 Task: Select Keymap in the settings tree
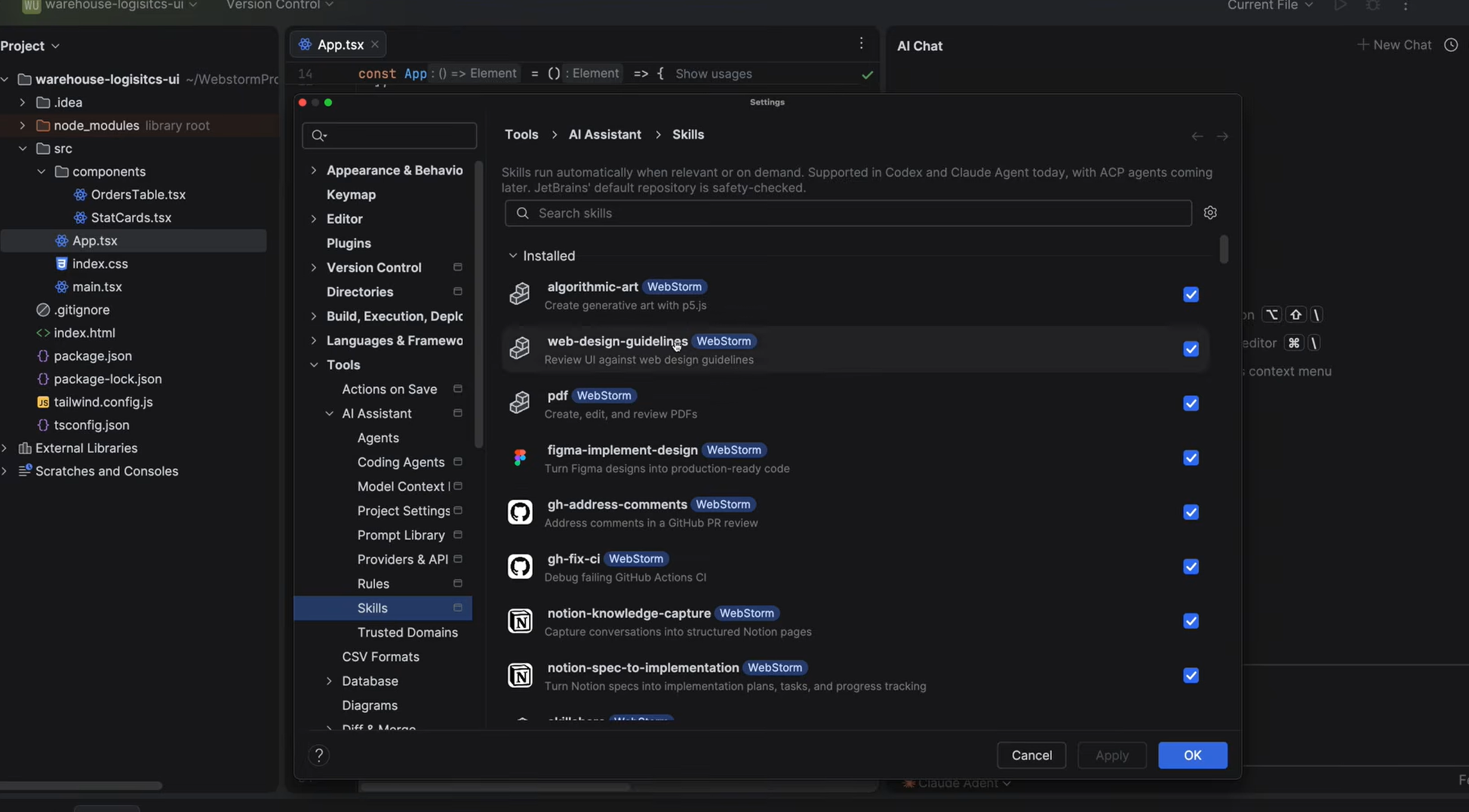pyautogui.click(x=351, y=195)
